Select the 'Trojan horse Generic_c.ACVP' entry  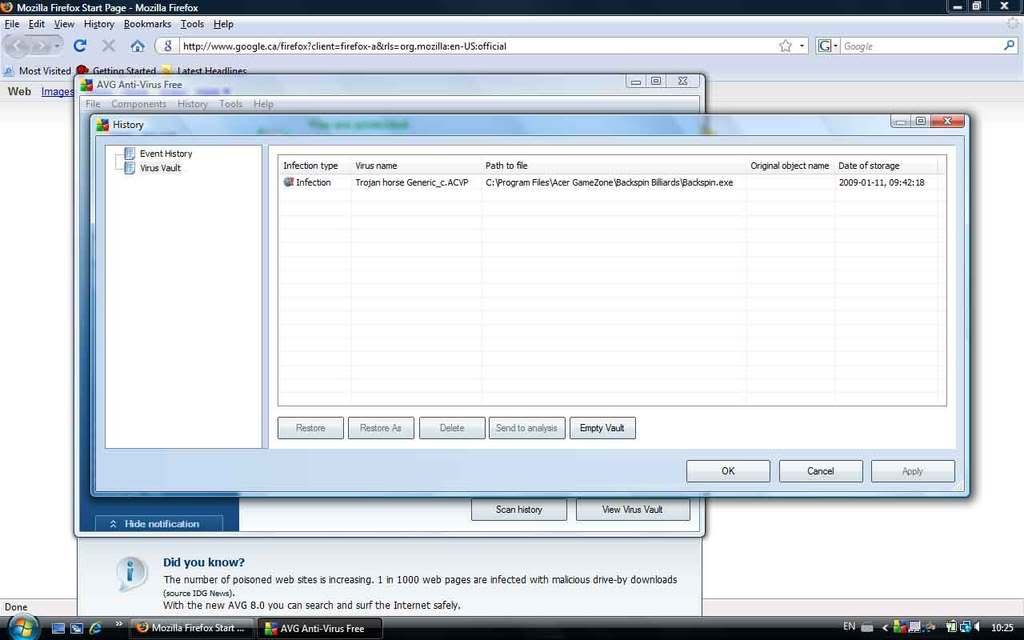click(x=412, y=182)
